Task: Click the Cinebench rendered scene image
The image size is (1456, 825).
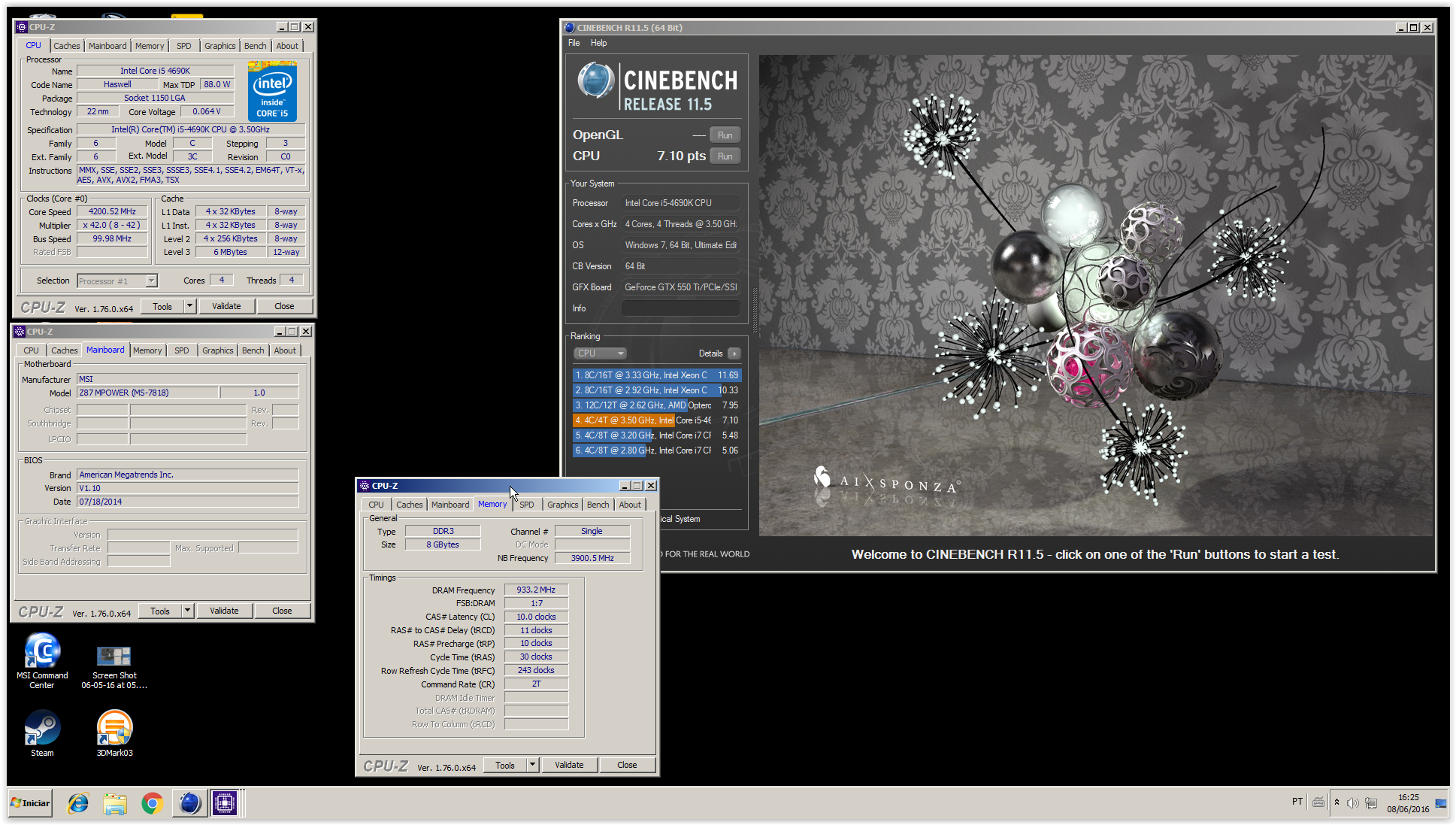Action: (1096, 295)
